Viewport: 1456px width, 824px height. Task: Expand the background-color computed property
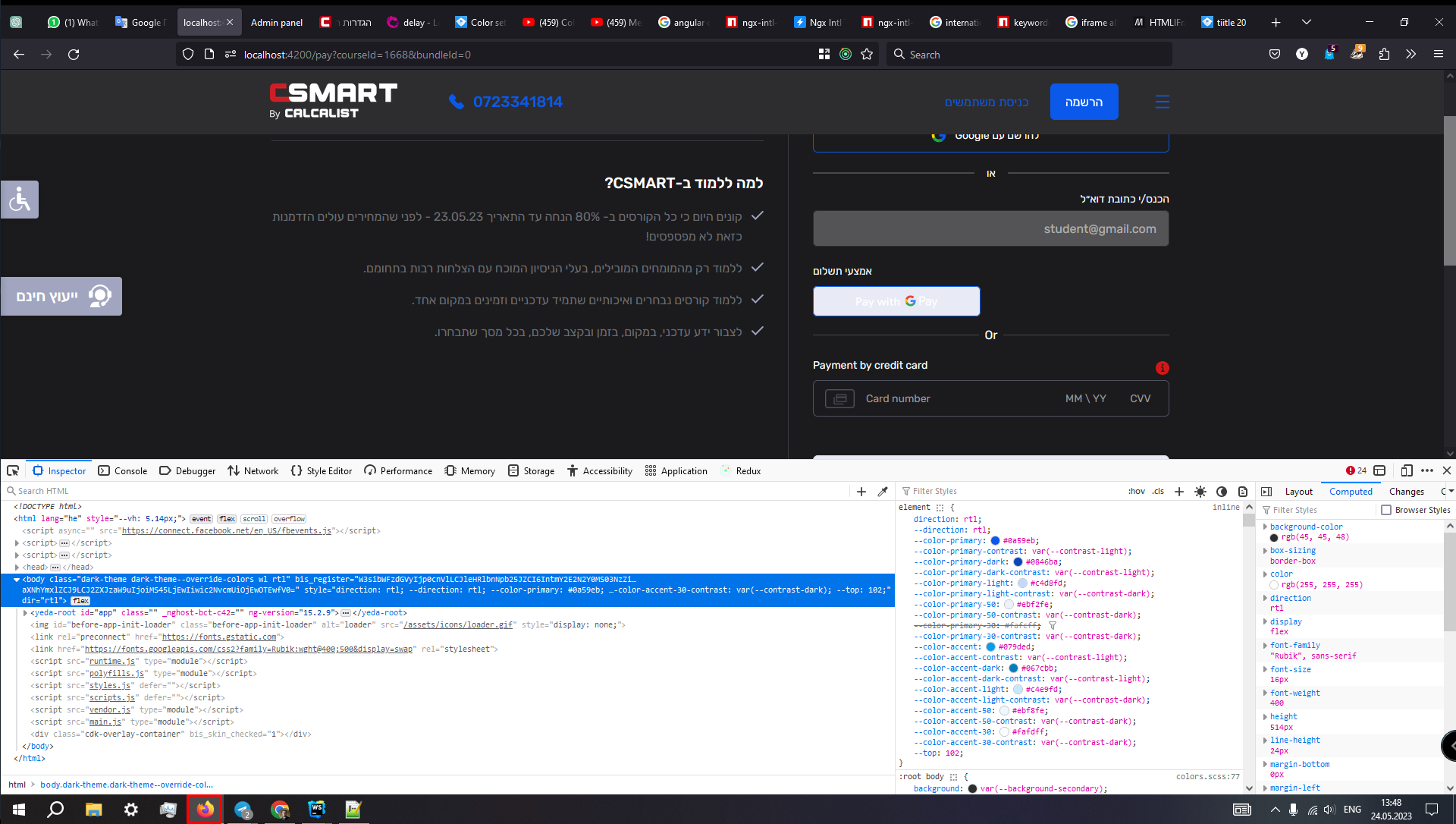pyautogui.click(x=1265, y=527)
